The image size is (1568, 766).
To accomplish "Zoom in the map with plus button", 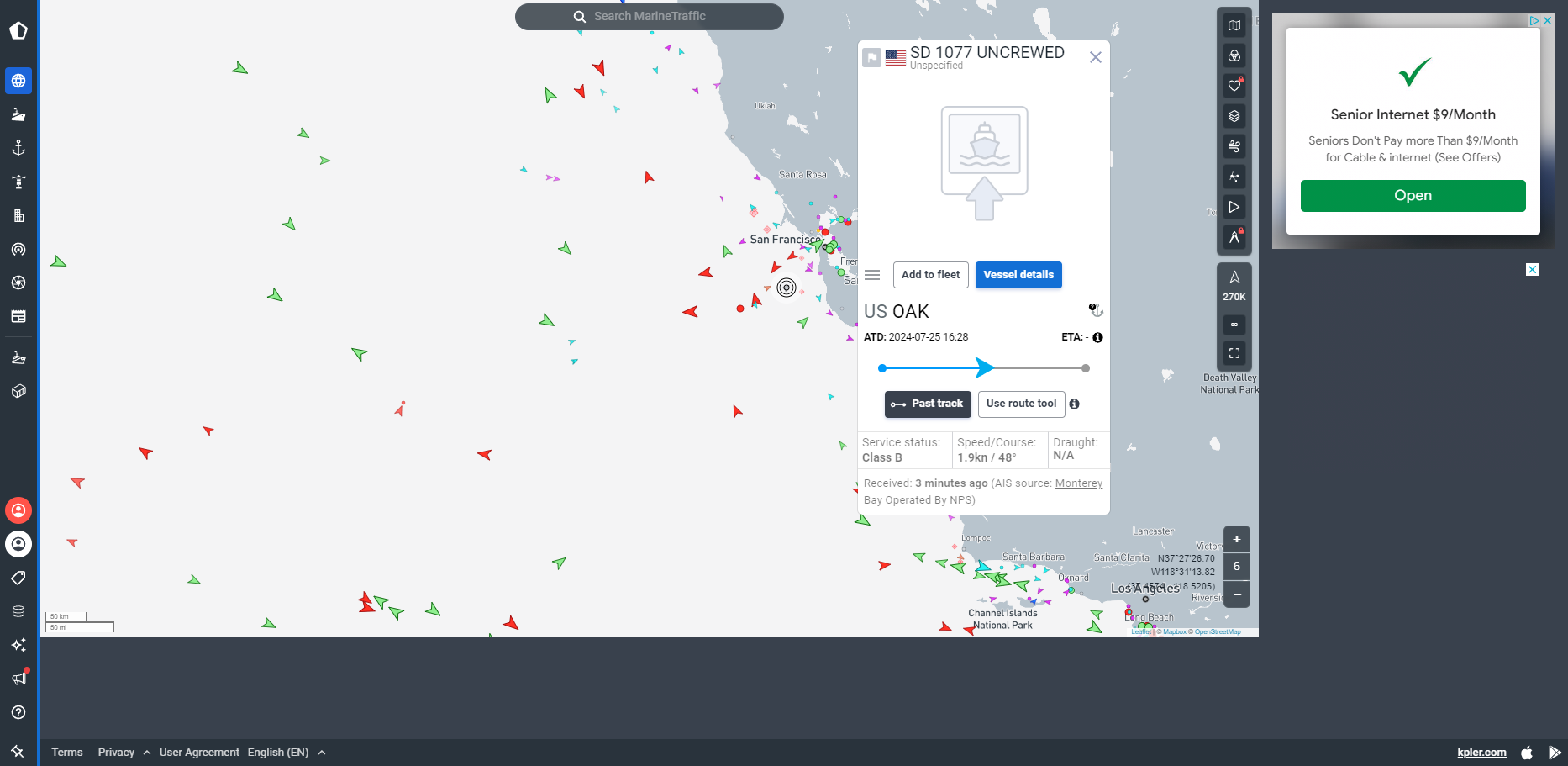I will point(1237,540).
